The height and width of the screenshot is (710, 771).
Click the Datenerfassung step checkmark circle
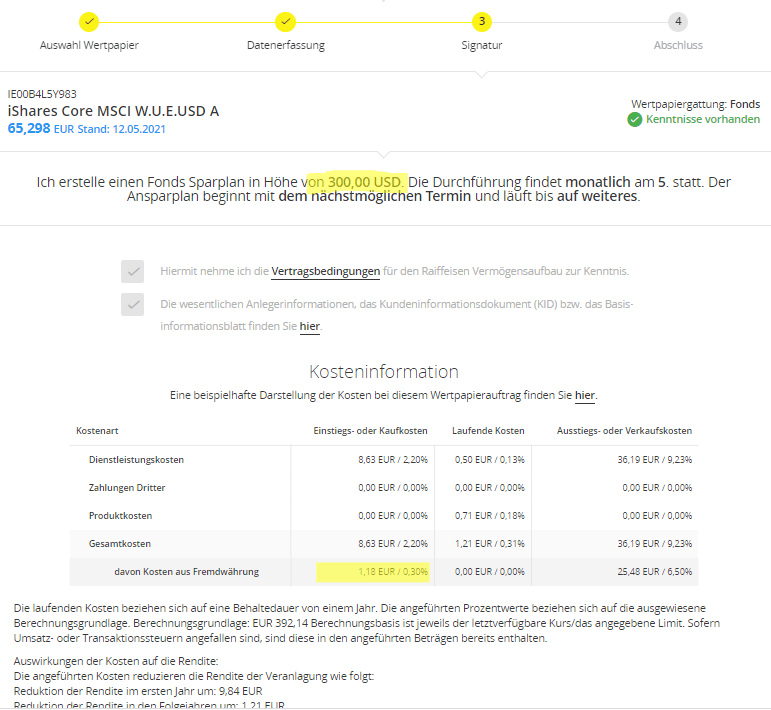point(285,22)
